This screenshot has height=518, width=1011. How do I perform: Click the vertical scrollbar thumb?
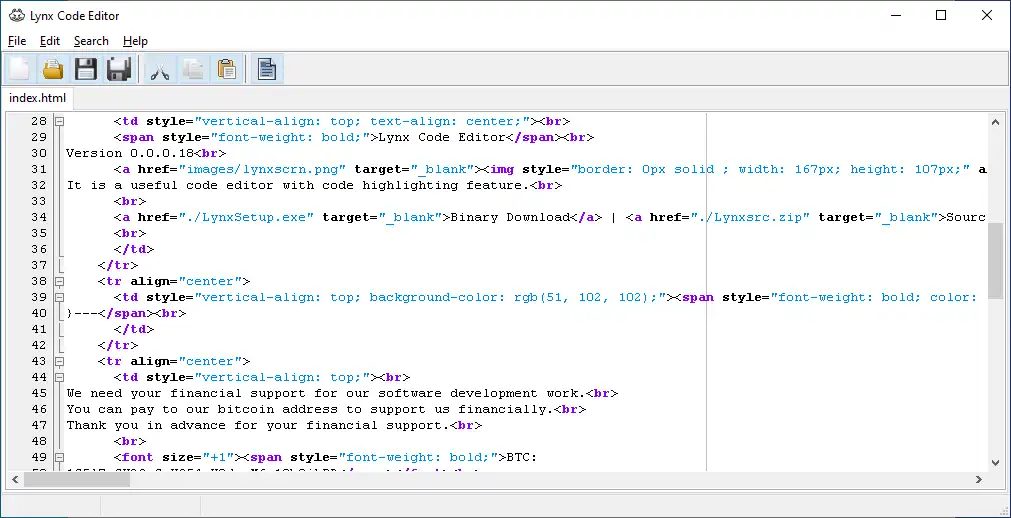click(995, 261)
